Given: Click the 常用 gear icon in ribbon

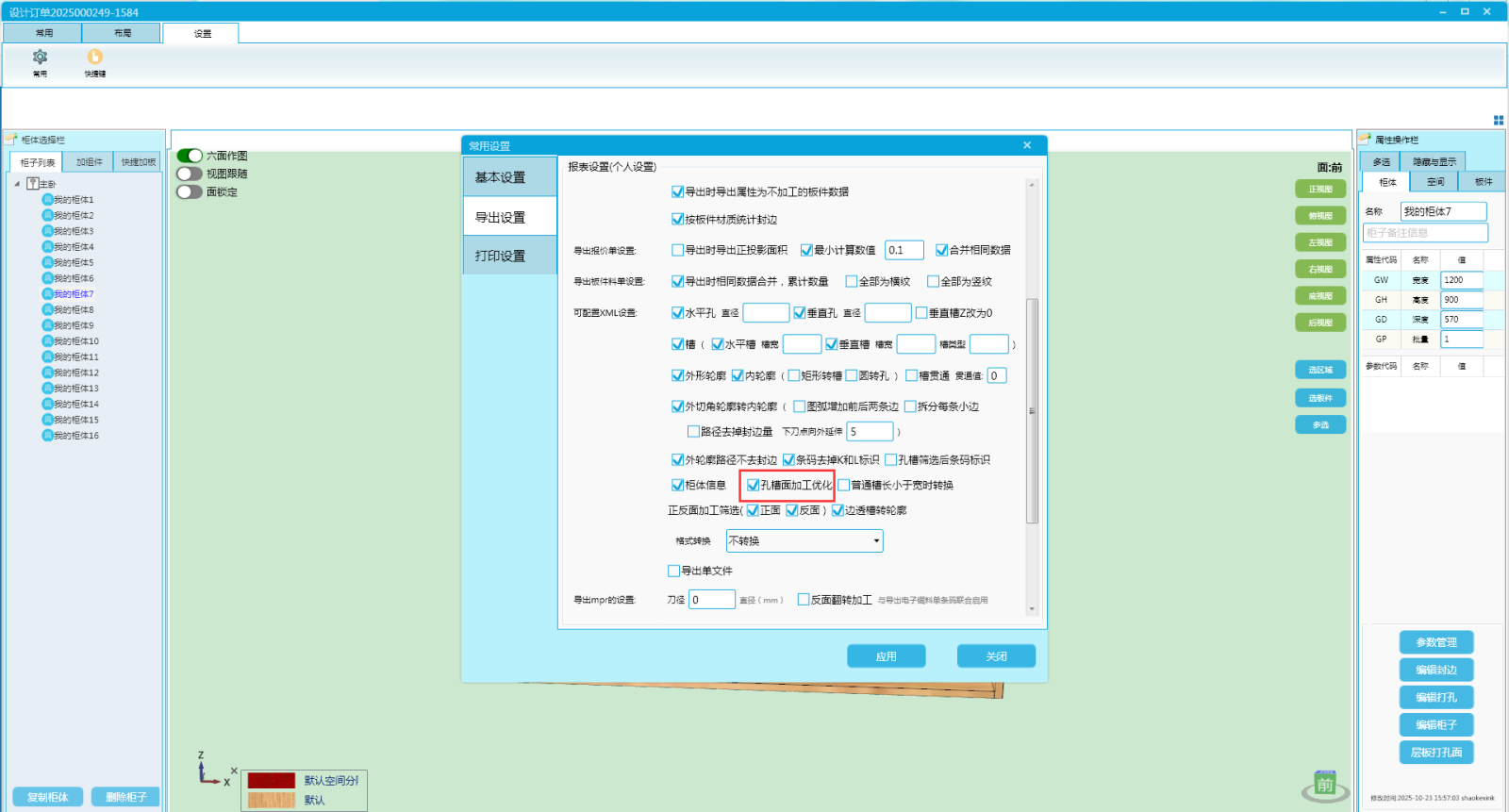Looking at the screenshot, I should pyautogui.click(x=40, y=57).
